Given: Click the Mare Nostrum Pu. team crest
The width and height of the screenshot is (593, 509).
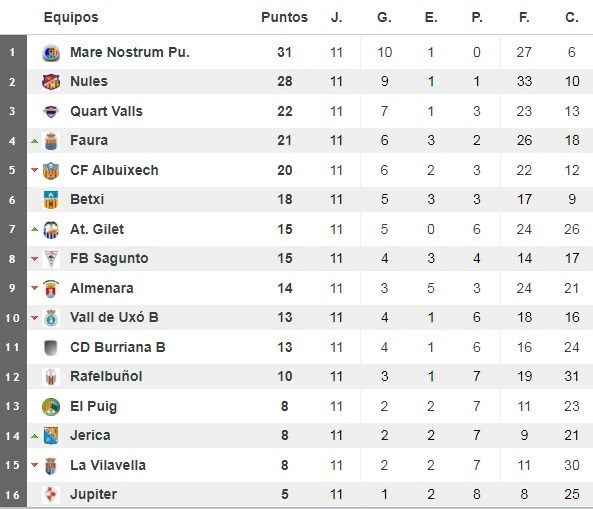Looking at the screenshot, I should pyautogui.click(x=51, y=53).
